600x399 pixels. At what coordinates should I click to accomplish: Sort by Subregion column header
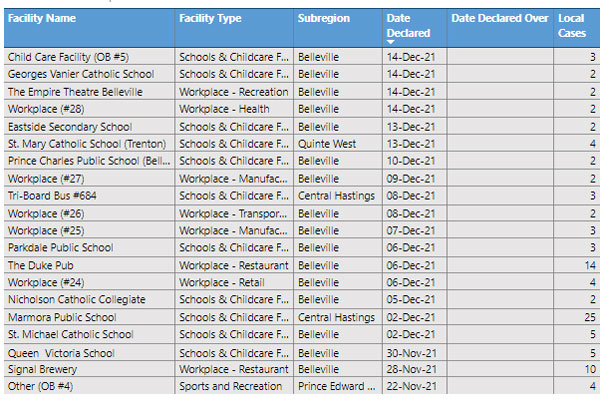(324, 18)
